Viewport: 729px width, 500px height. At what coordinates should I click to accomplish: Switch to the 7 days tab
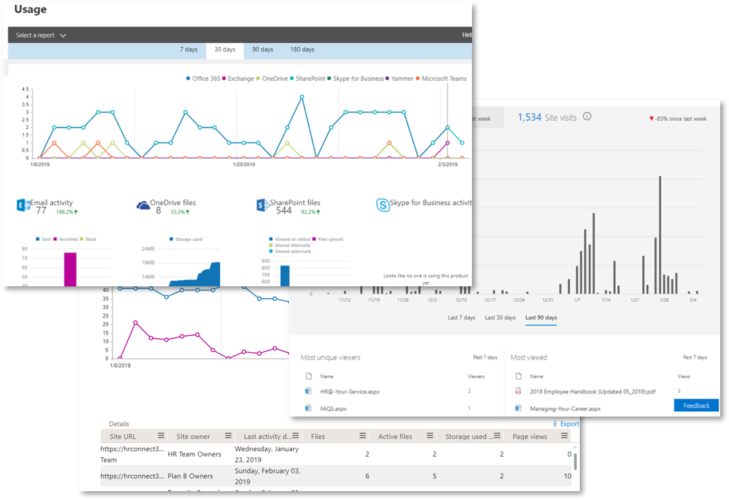click(x=189, y=49)
